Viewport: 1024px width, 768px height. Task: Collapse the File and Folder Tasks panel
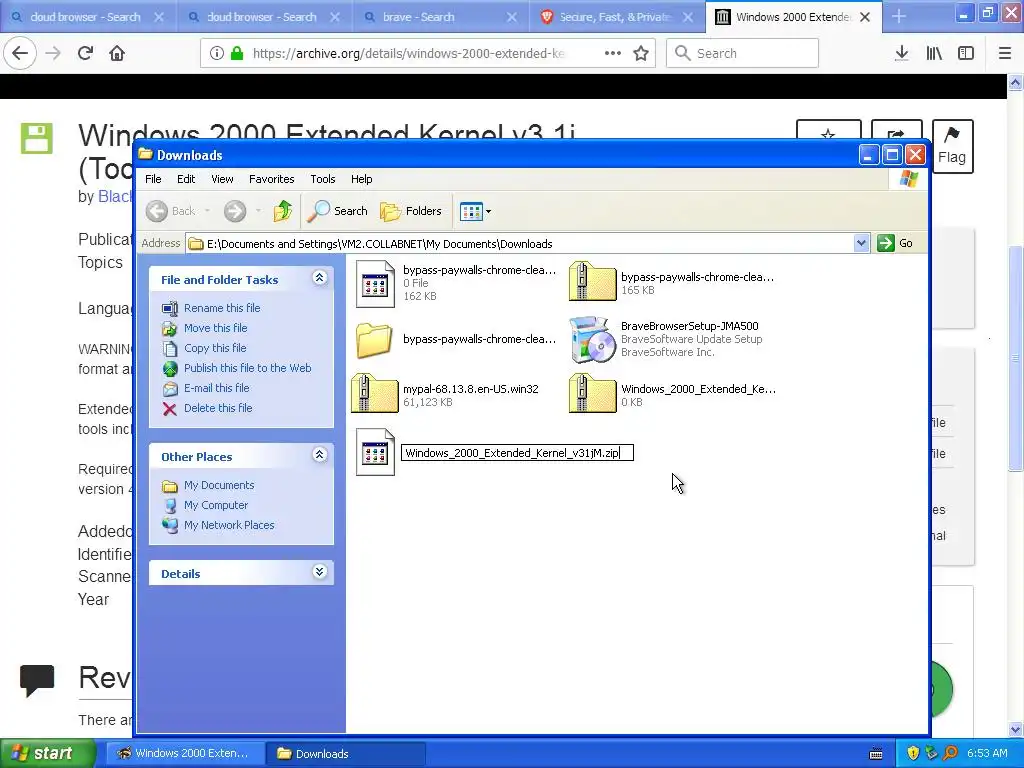(319, 278)
